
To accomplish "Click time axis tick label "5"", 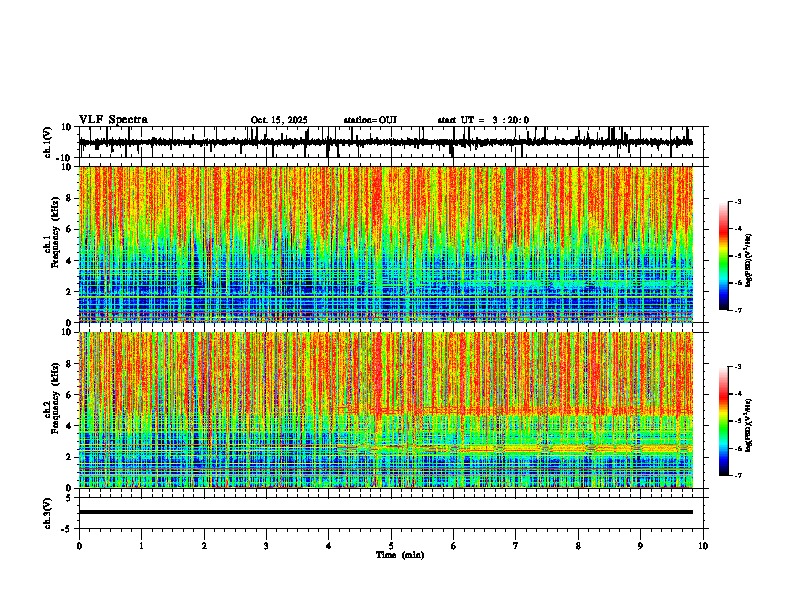I will click(x=391, y=546).
